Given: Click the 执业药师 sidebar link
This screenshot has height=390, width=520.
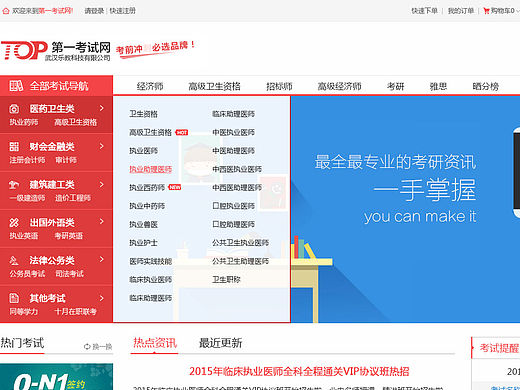Looking at the screenshot, I should [24, 122].
